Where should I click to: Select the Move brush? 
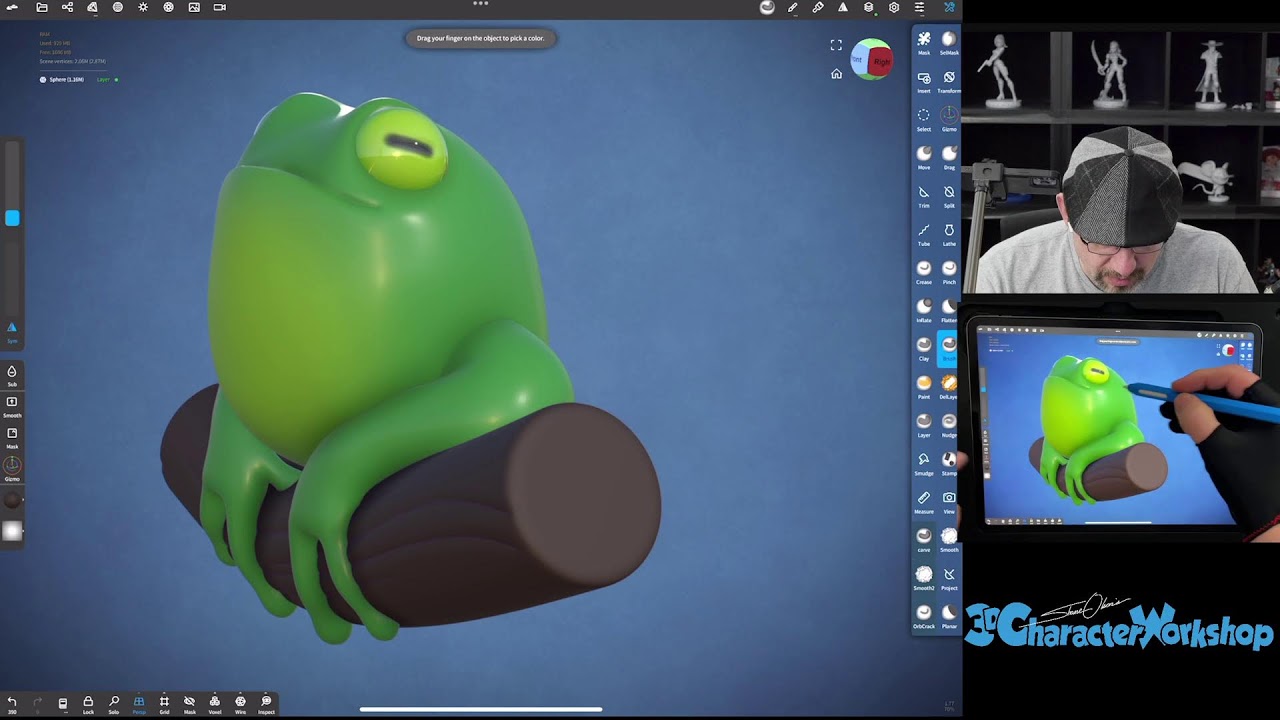(x=924, y=158)
